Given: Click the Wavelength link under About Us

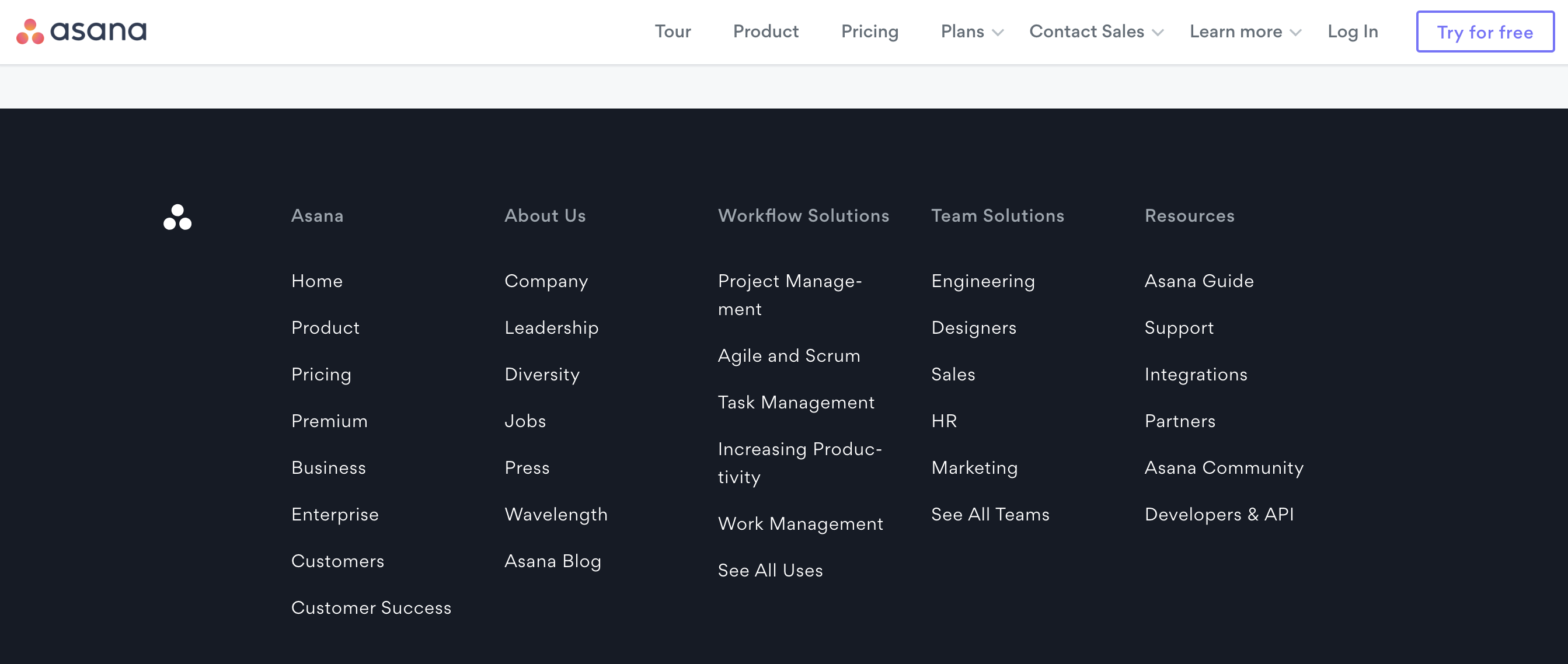Looking at the screenshot, I should tap(556, 514).
